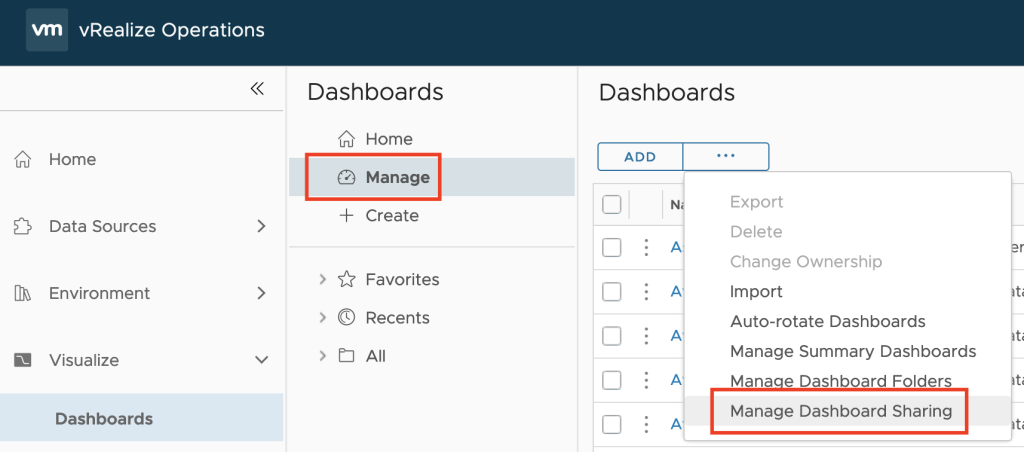Check the first dashboard row checkbox
This screenshot has width=1024, height=452.
pos(611,248)
